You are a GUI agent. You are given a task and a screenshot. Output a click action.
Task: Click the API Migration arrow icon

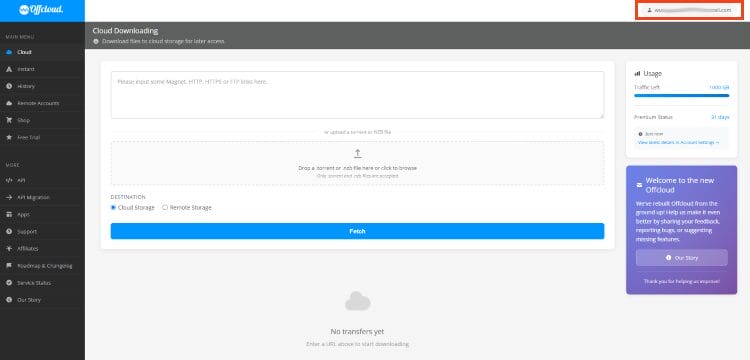9,197
